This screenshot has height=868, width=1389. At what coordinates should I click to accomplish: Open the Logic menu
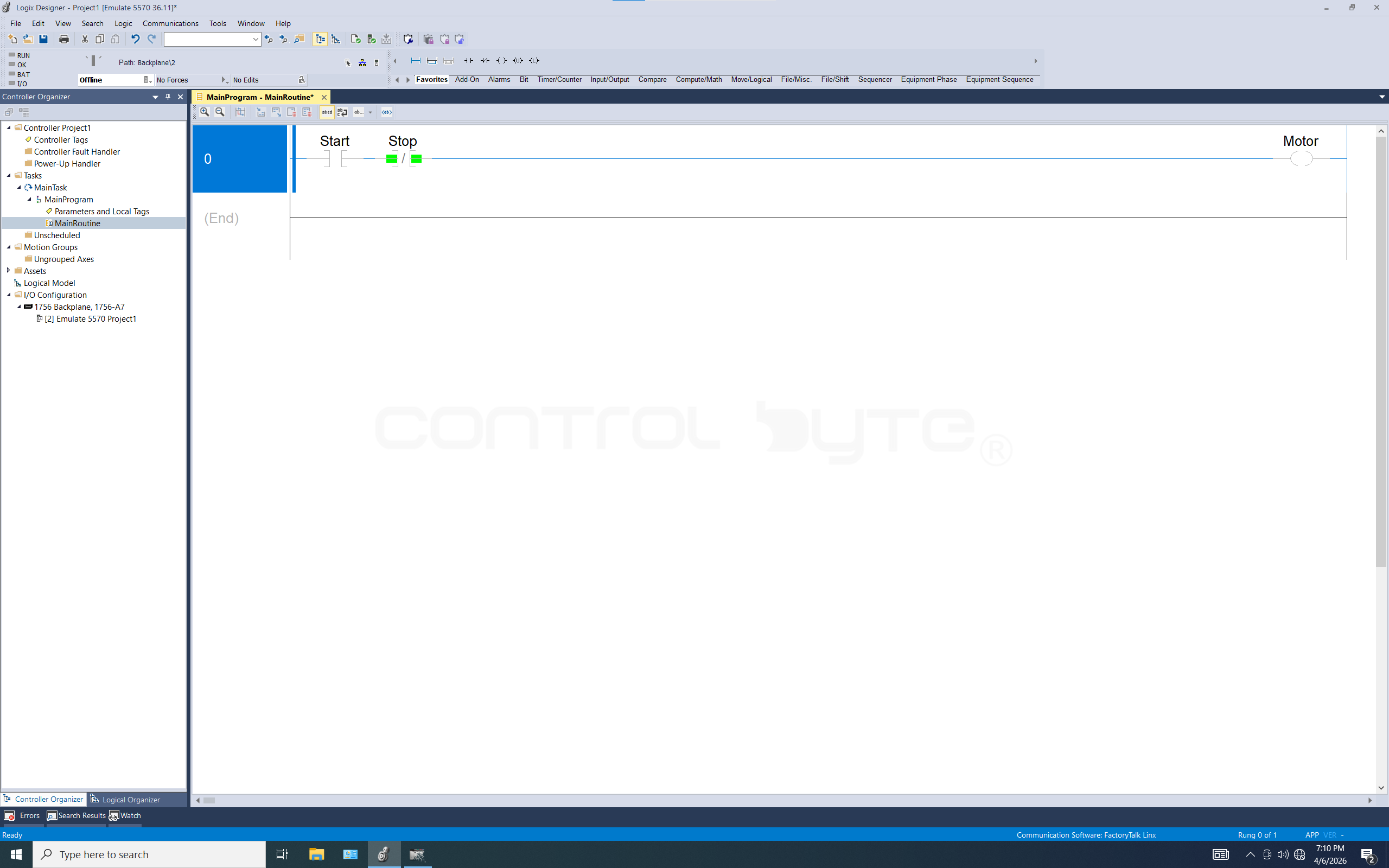click(123, 23)
